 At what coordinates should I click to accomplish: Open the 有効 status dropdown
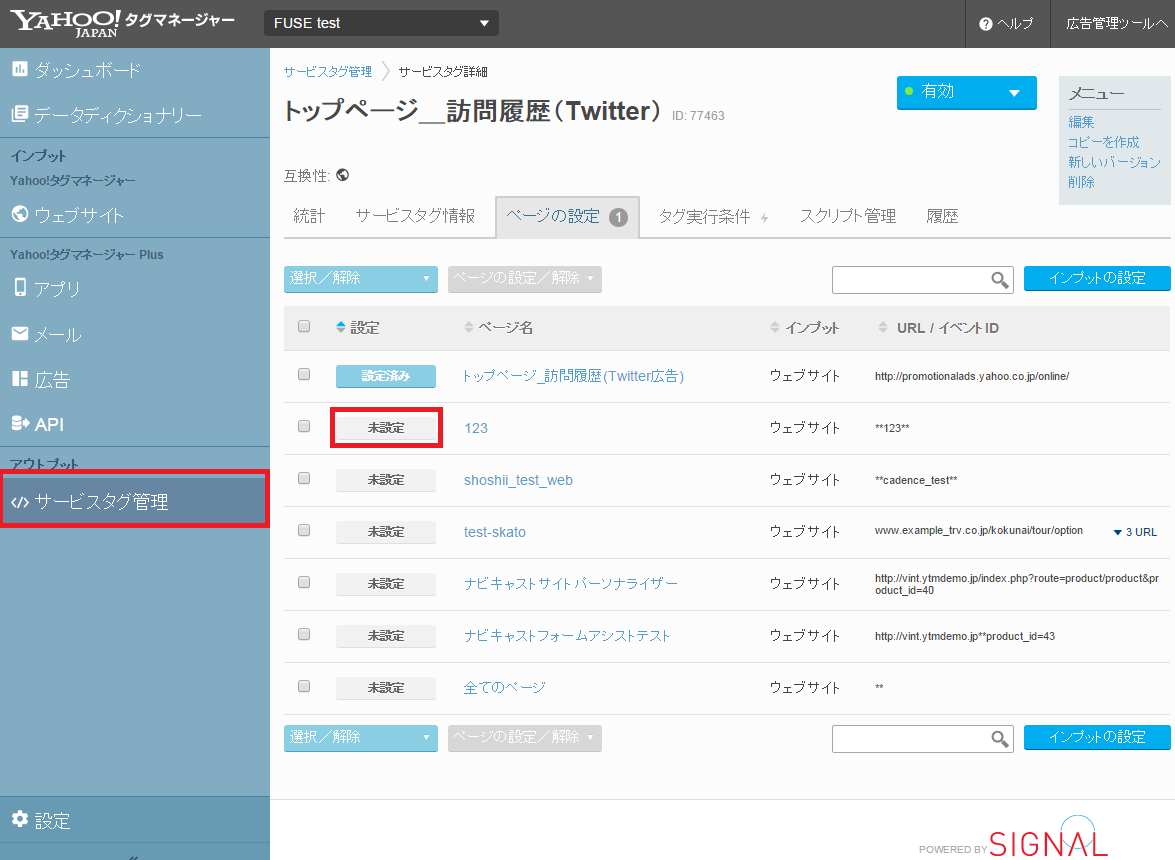(x=967, y=92)
